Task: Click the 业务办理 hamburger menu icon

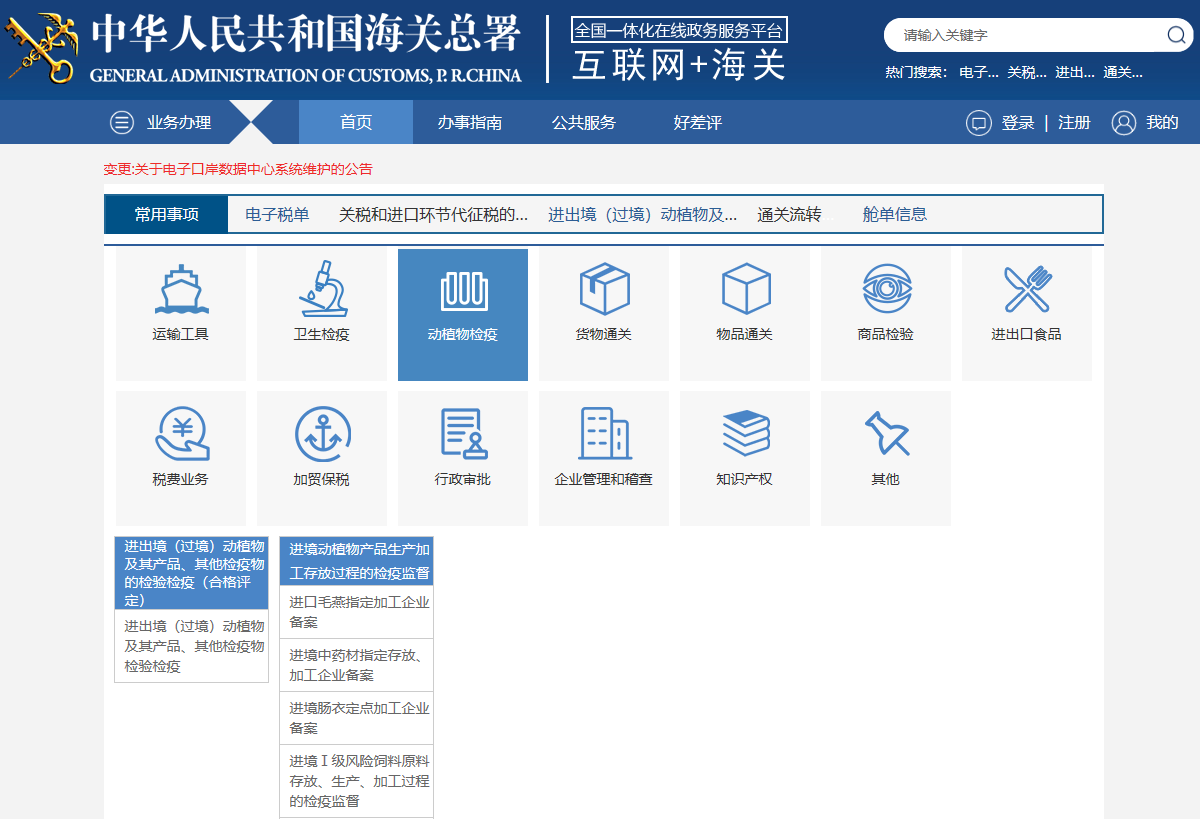Action: [x=122, y=122]
